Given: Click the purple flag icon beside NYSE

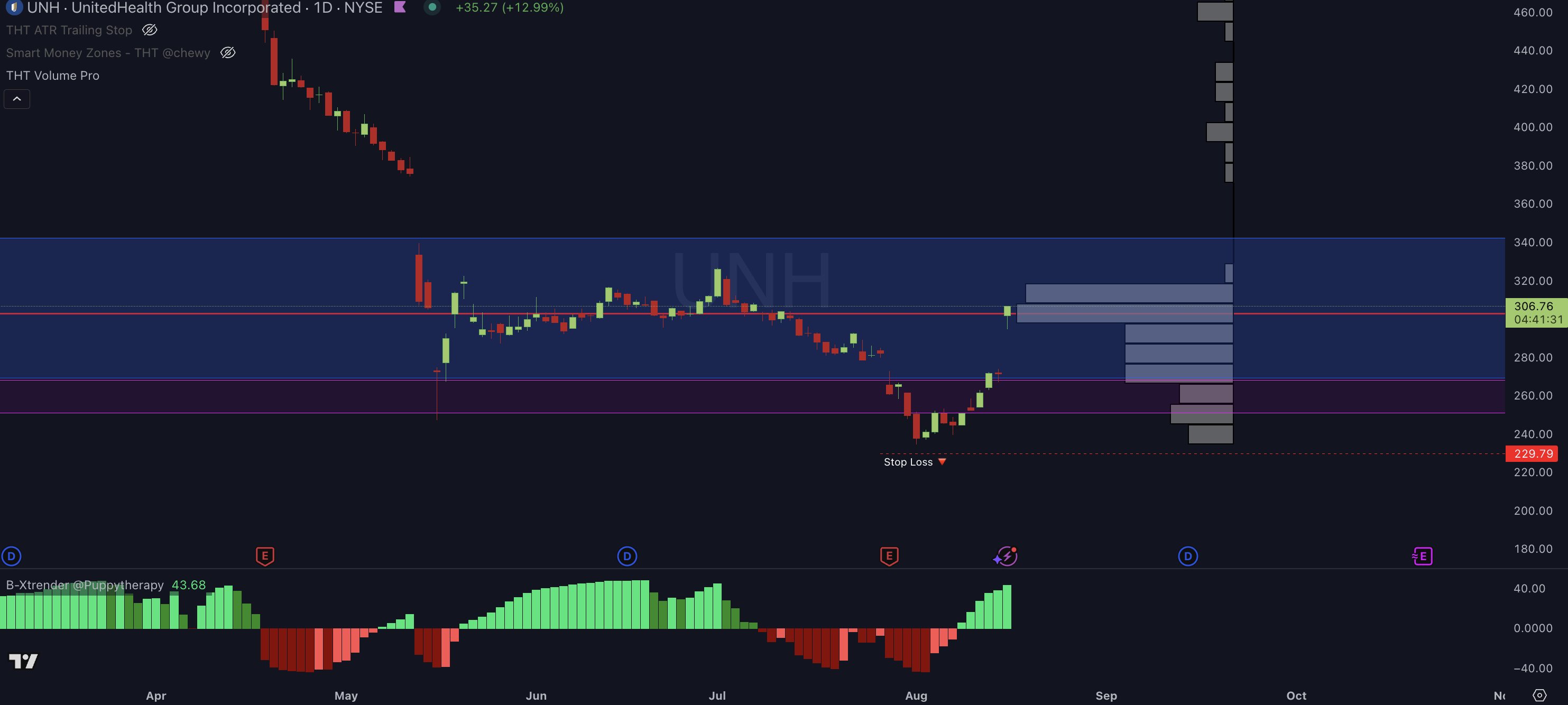Looking at the screenshot, I should coord(400,7).
